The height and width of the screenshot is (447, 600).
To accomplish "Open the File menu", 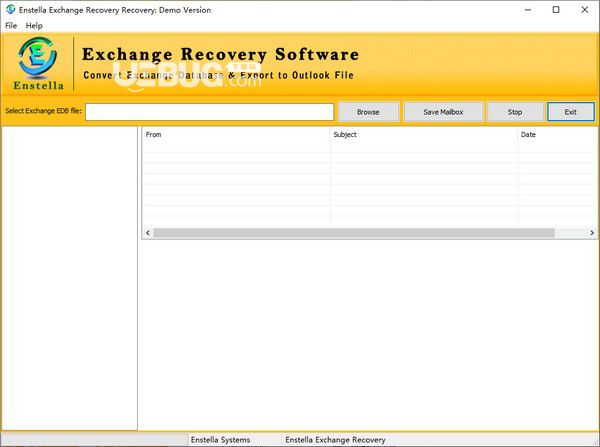I will [11, 26].
